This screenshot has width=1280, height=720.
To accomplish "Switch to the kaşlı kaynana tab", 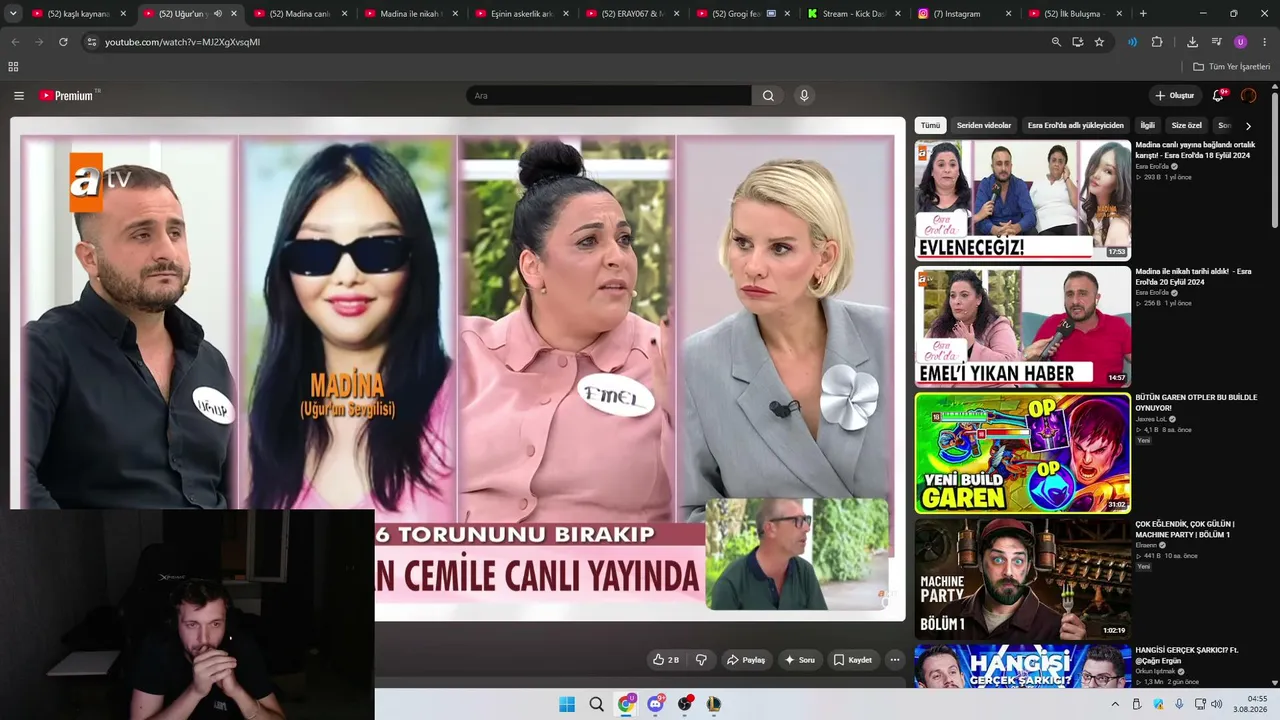I will pos(76,14).
